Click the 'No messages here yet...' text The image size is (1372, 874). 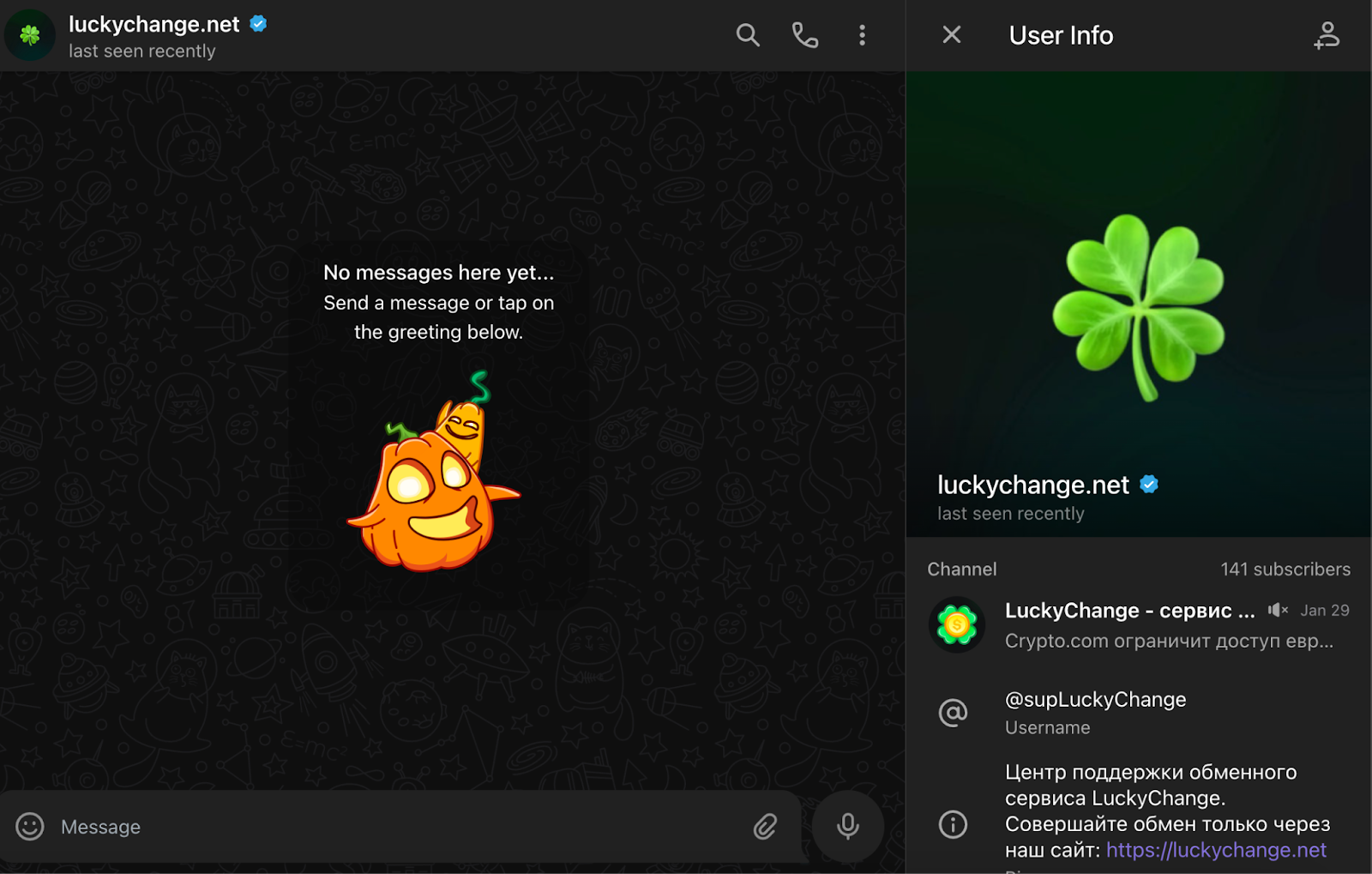pos(439,273)
